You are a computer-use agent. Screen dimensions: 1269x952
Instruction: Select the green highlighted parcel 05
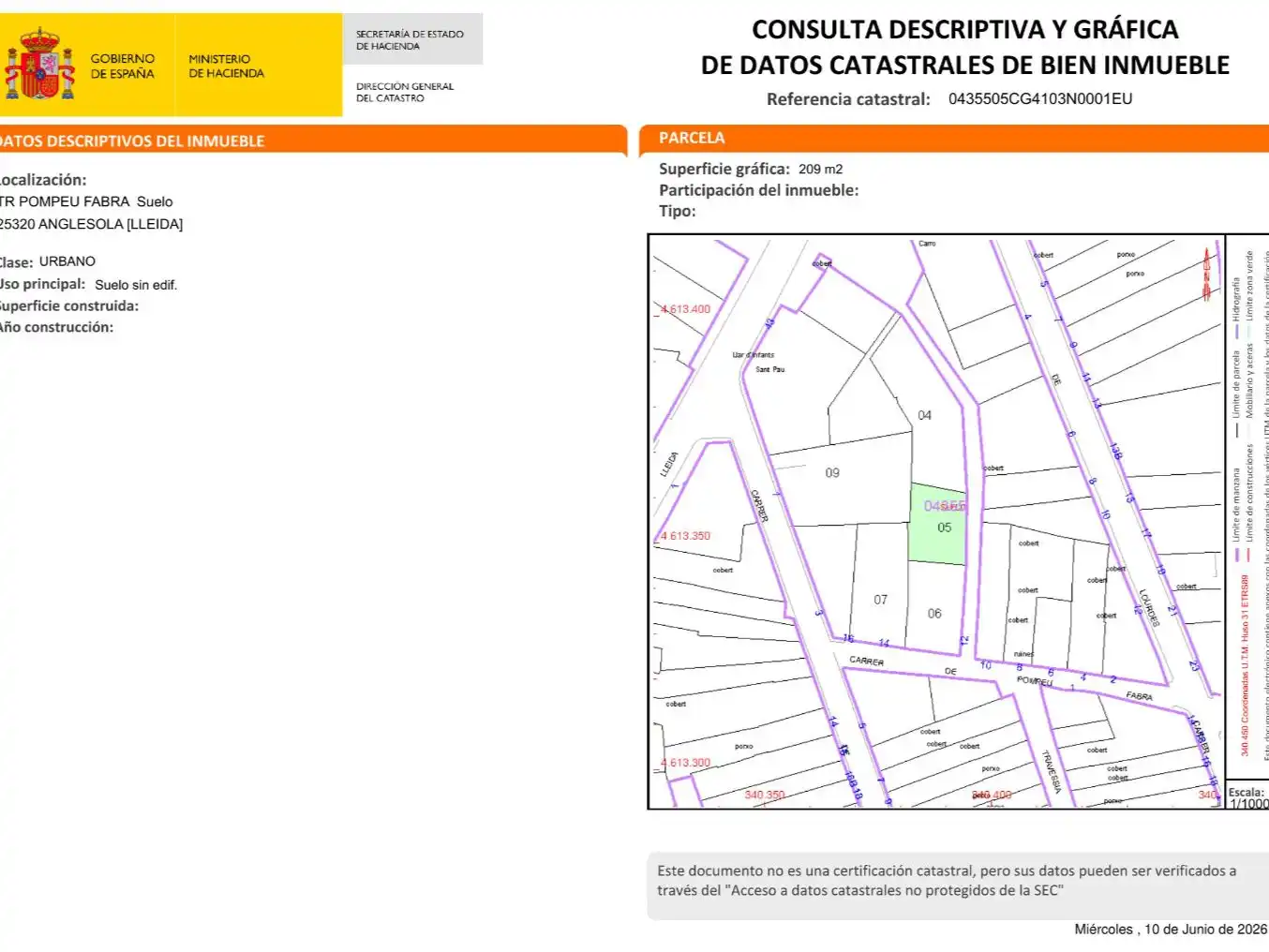click(x=938, y=525)
